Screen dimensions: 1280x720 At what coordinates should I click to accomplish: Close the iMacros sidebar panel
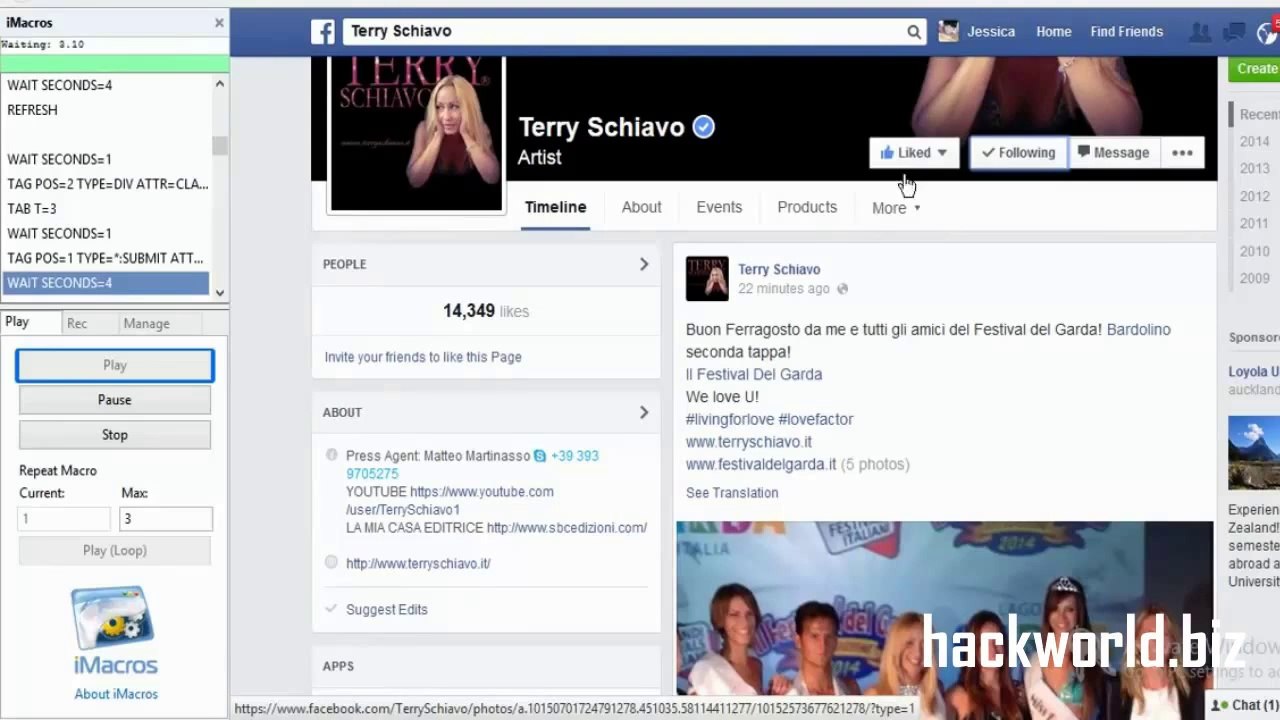(x=219, y=22)
